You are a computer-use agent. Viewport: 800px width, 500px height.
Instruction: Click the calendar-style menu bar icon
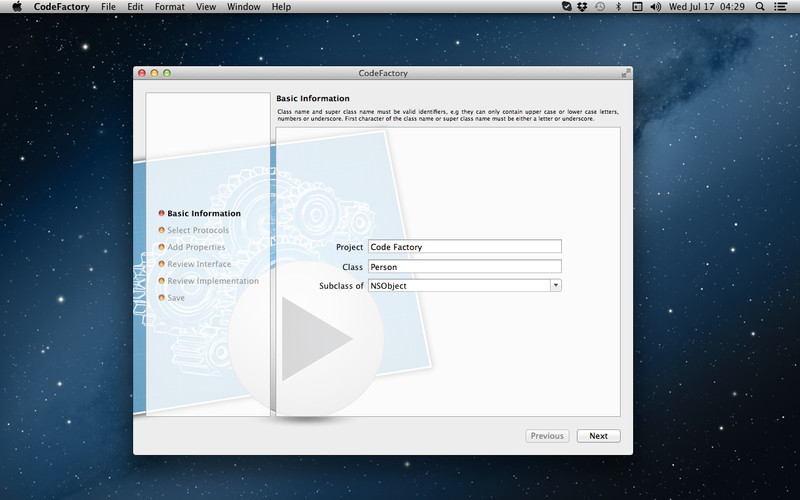(637, 7)
